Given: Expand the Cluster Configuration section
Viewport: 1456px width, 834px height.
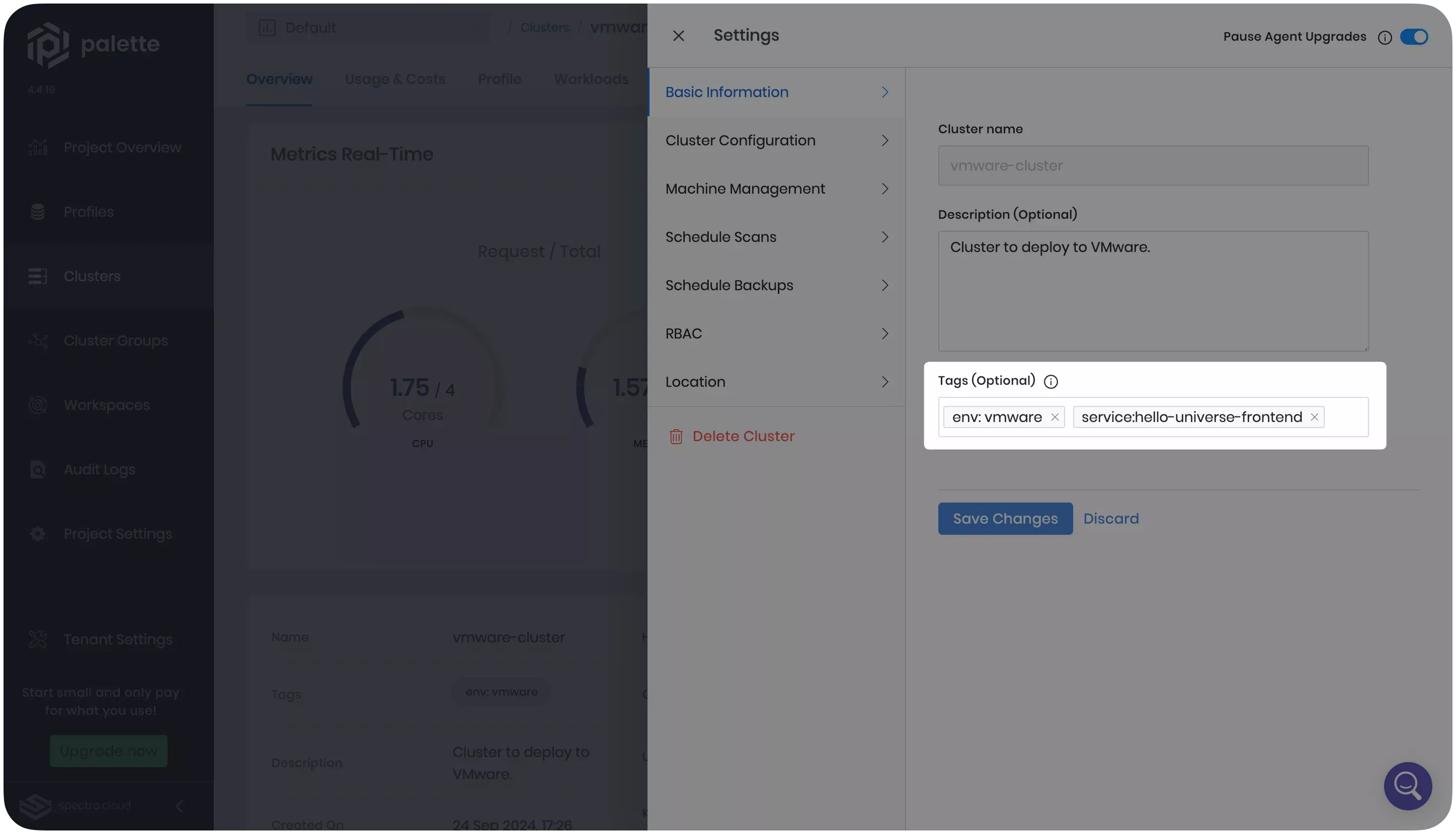Looking at the screenshot, I should tap(741, 140).
